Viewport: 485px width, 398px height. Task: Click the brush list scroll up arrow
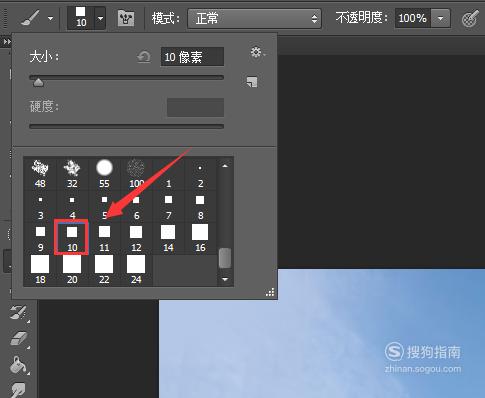(225, 166)
